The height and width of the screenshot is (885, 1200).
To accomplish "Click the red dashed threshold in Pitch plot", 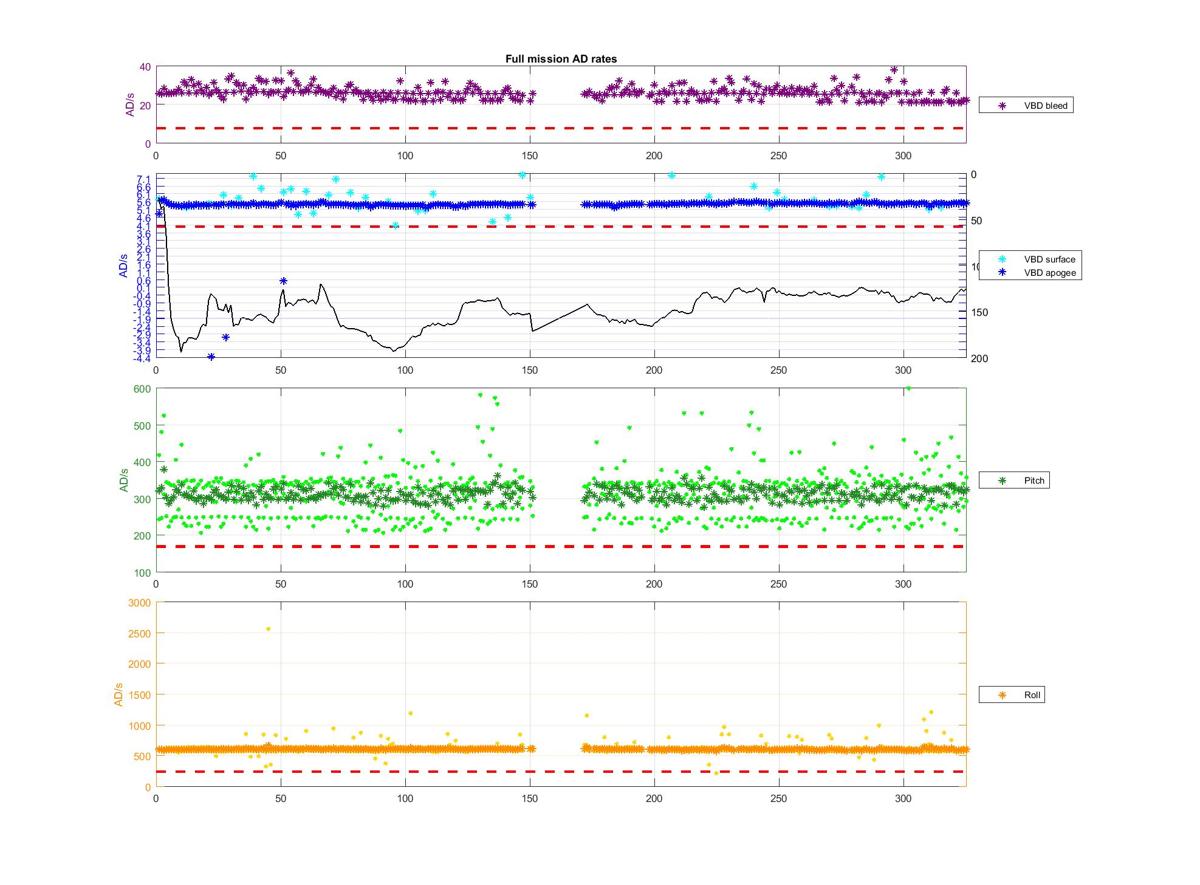I will pos(560,547).
